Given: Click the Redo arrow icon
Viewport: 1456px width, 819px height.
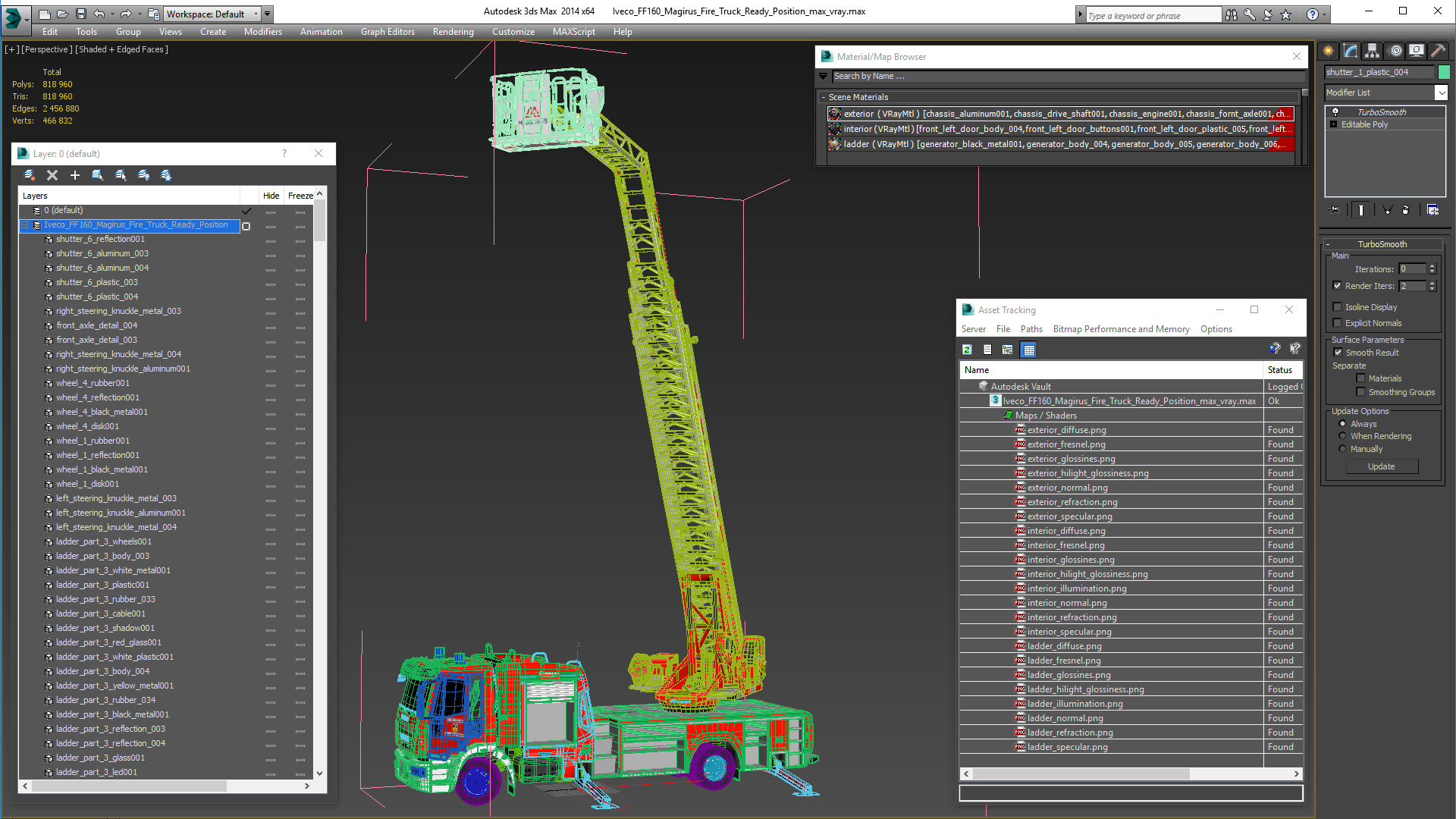Looking at the screenshot, I should click(x=125, y=14).
